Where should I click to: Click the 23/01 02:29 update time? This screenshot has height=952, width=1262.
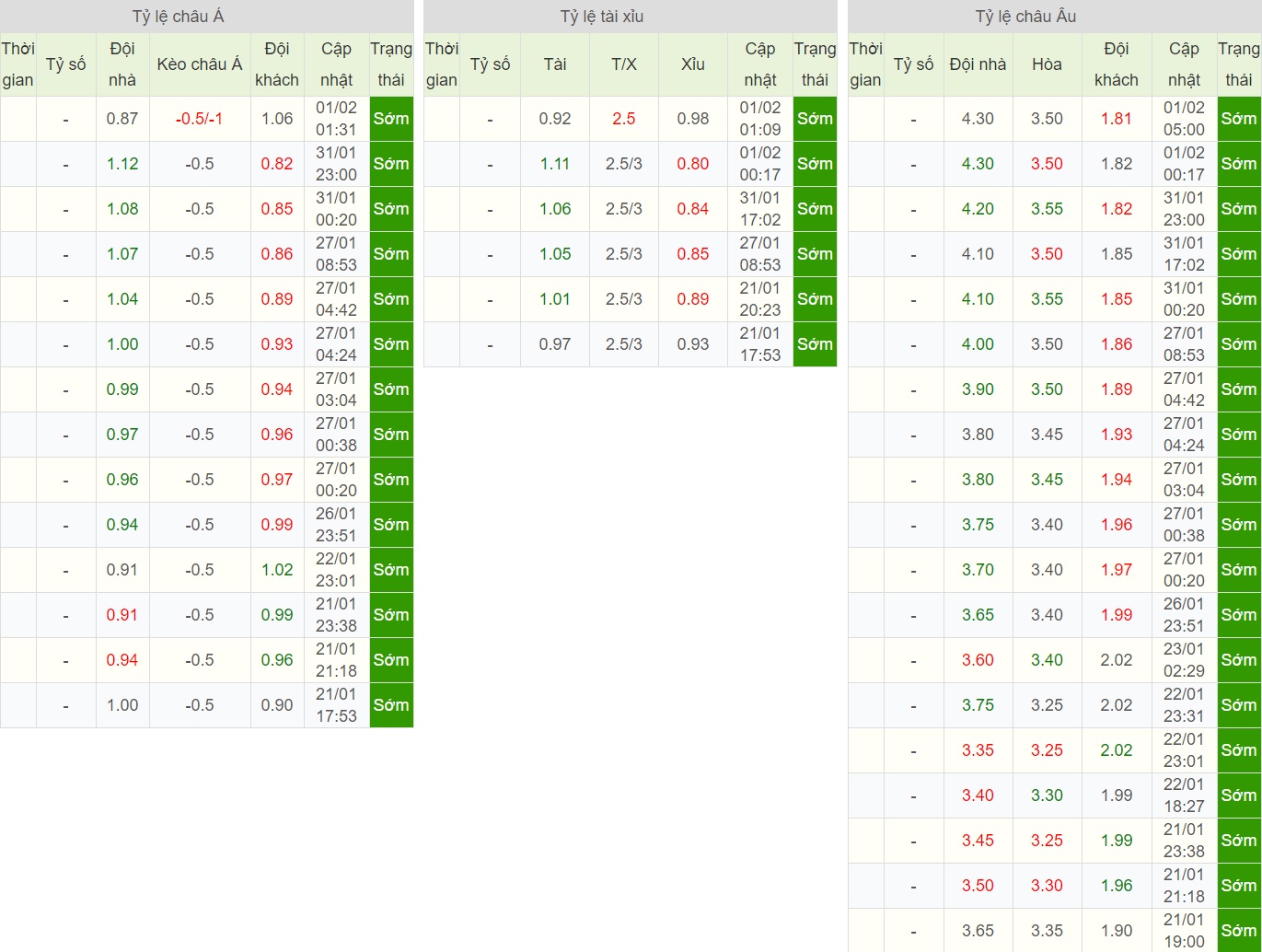(1184, 660)
